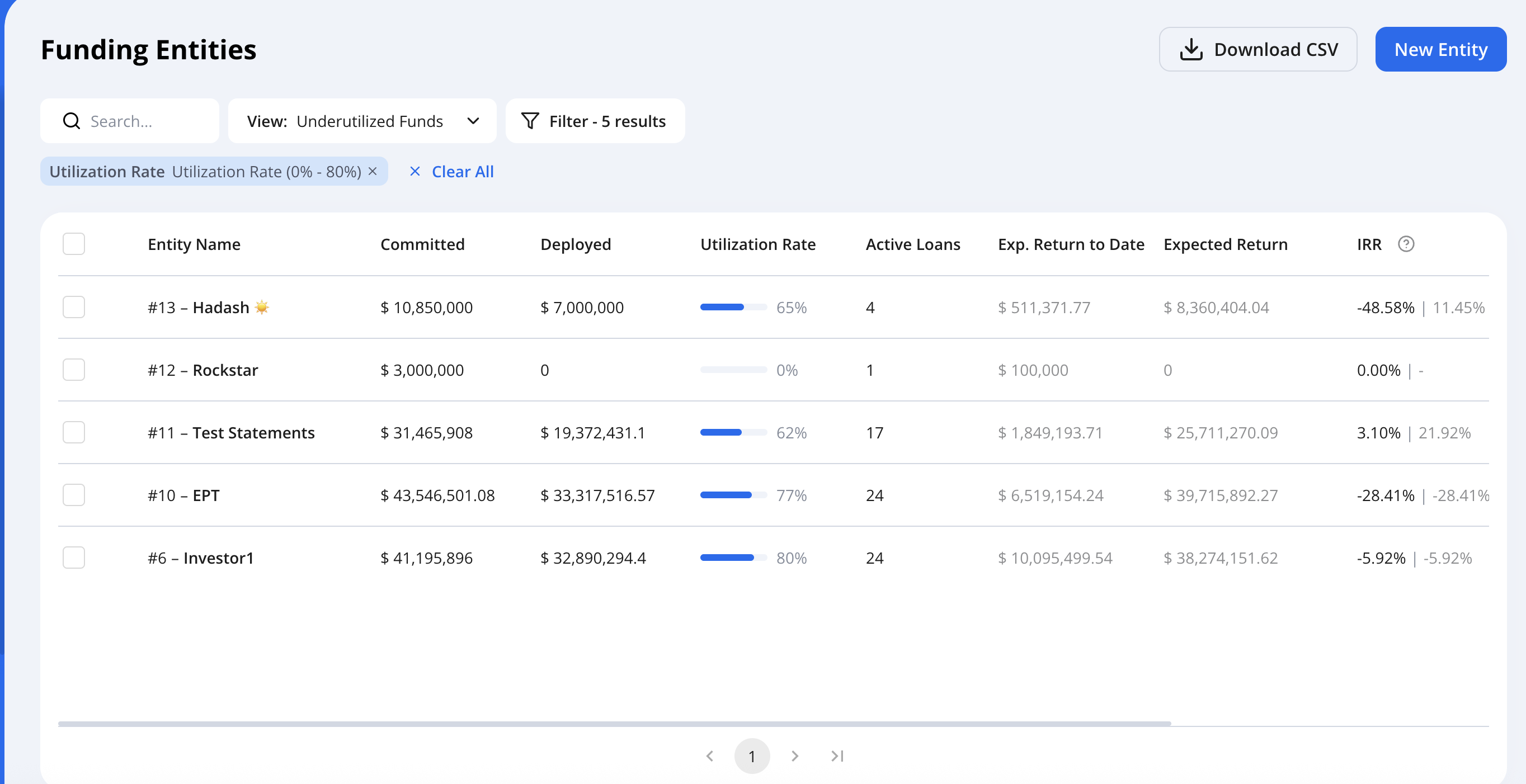The height and width of the screenshot is (784, 1526).
Task: Click the horizontal table scrollbar
Action: point(614,724)
